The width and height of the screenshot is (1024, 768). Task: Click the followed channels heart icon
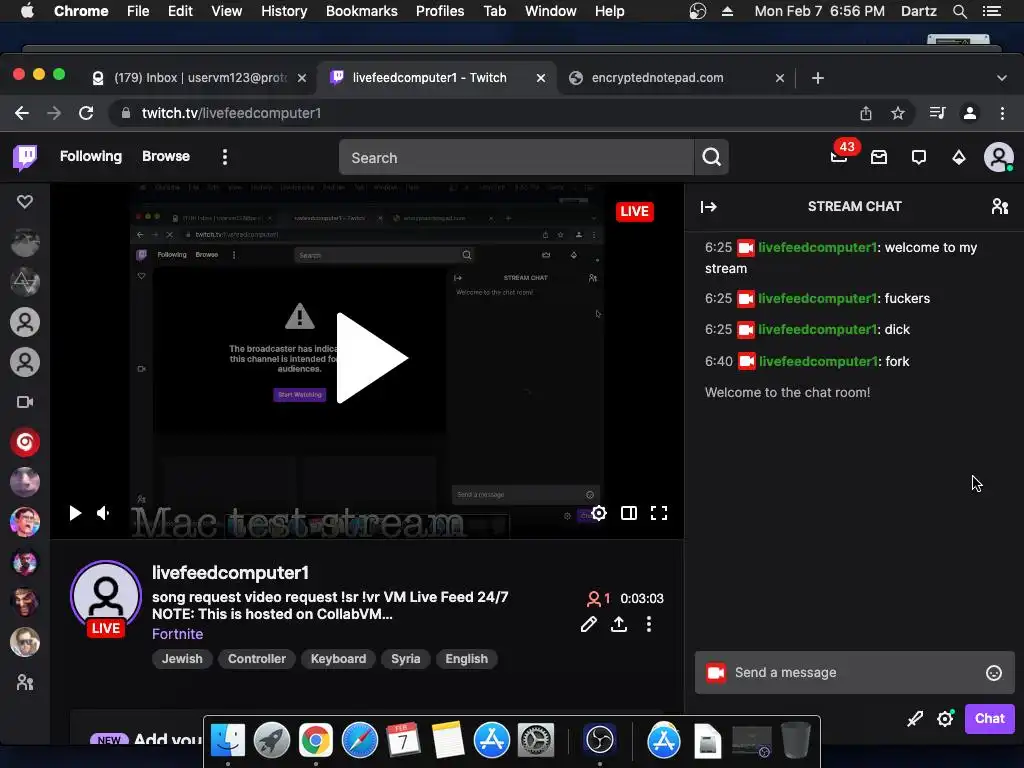click(25, 202)
